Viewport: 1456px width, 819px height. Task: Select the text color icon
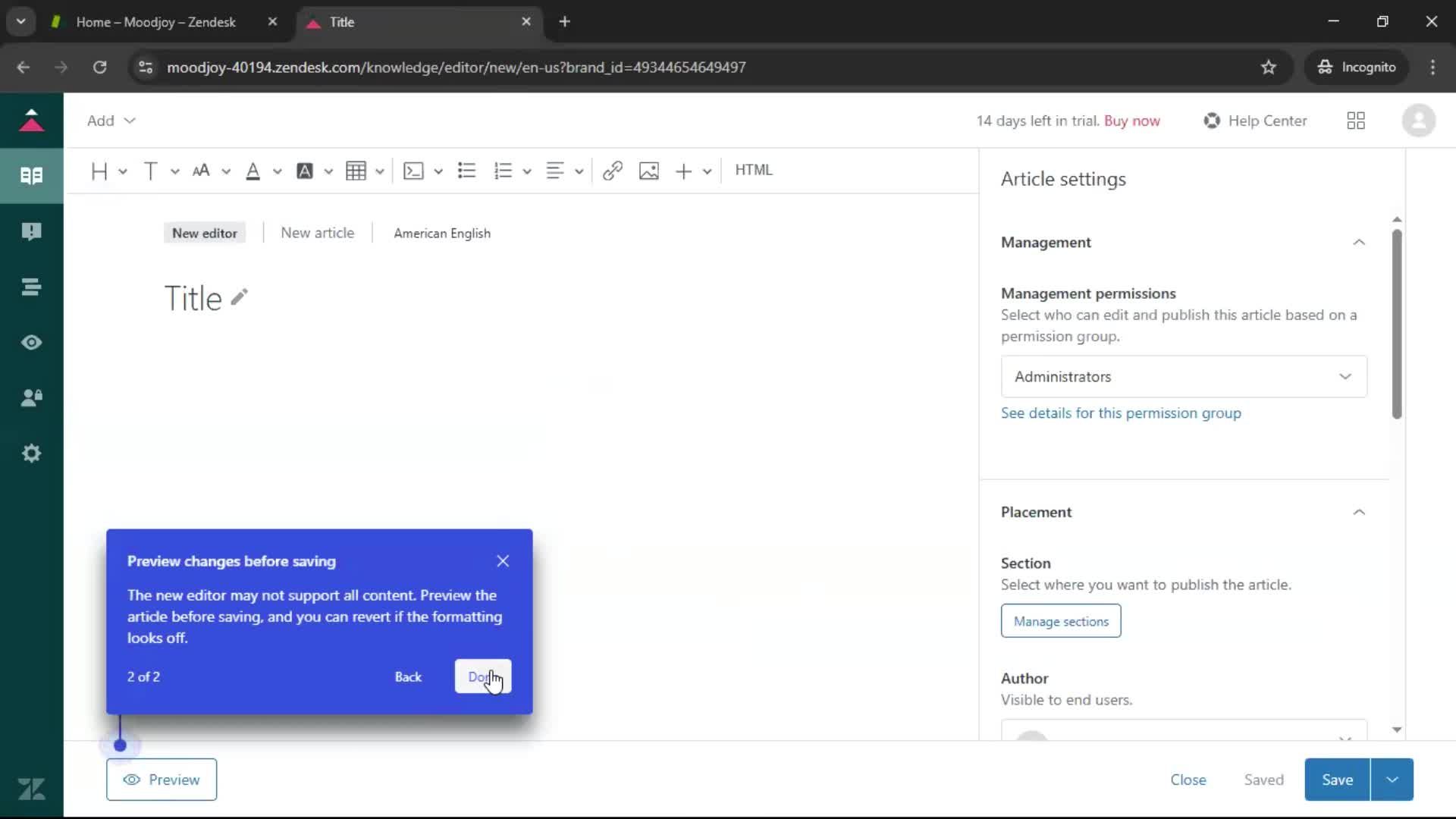253,171
